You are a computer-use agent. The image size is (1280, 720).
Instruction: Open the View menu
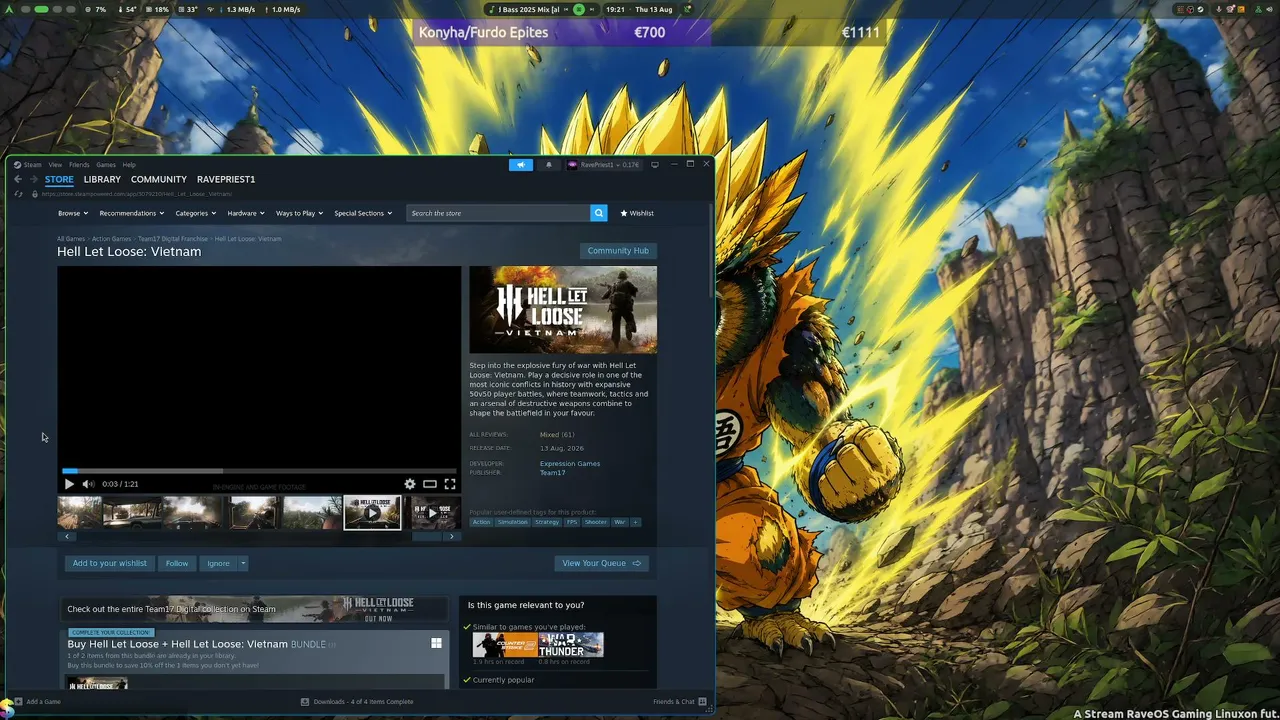(55, 165)
